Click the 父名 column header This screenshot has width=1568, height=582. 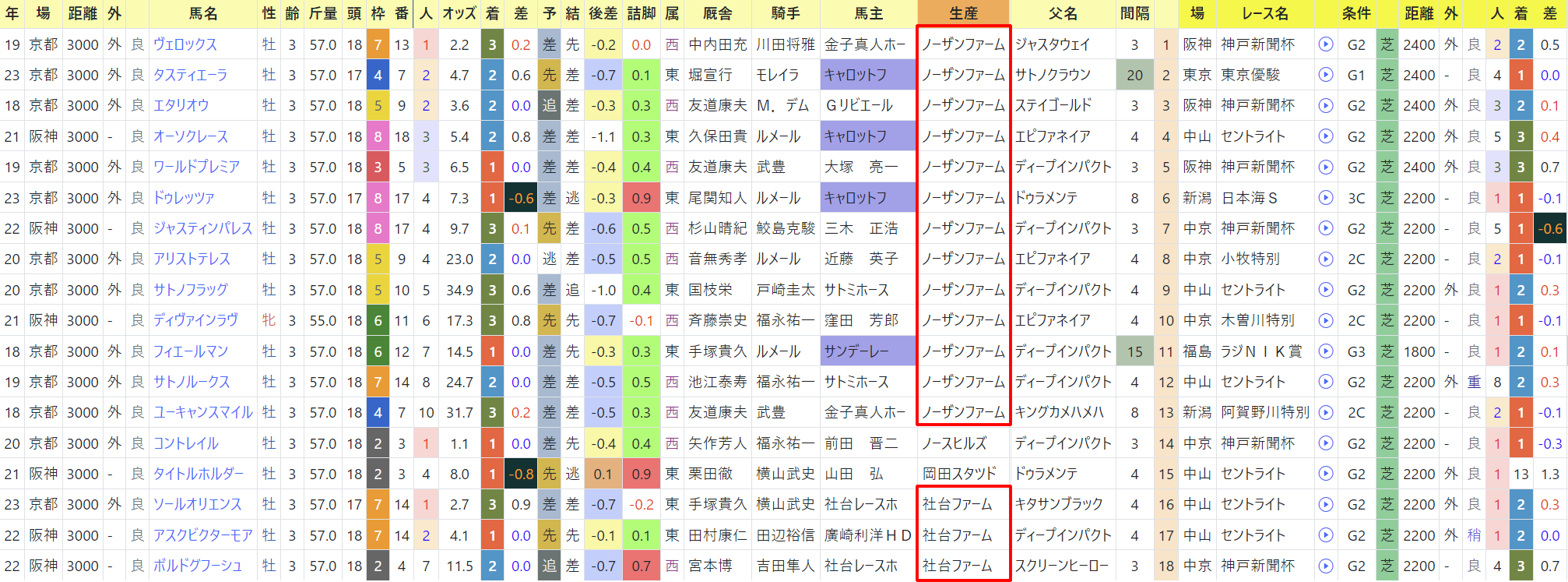(x=1063, y=13)
